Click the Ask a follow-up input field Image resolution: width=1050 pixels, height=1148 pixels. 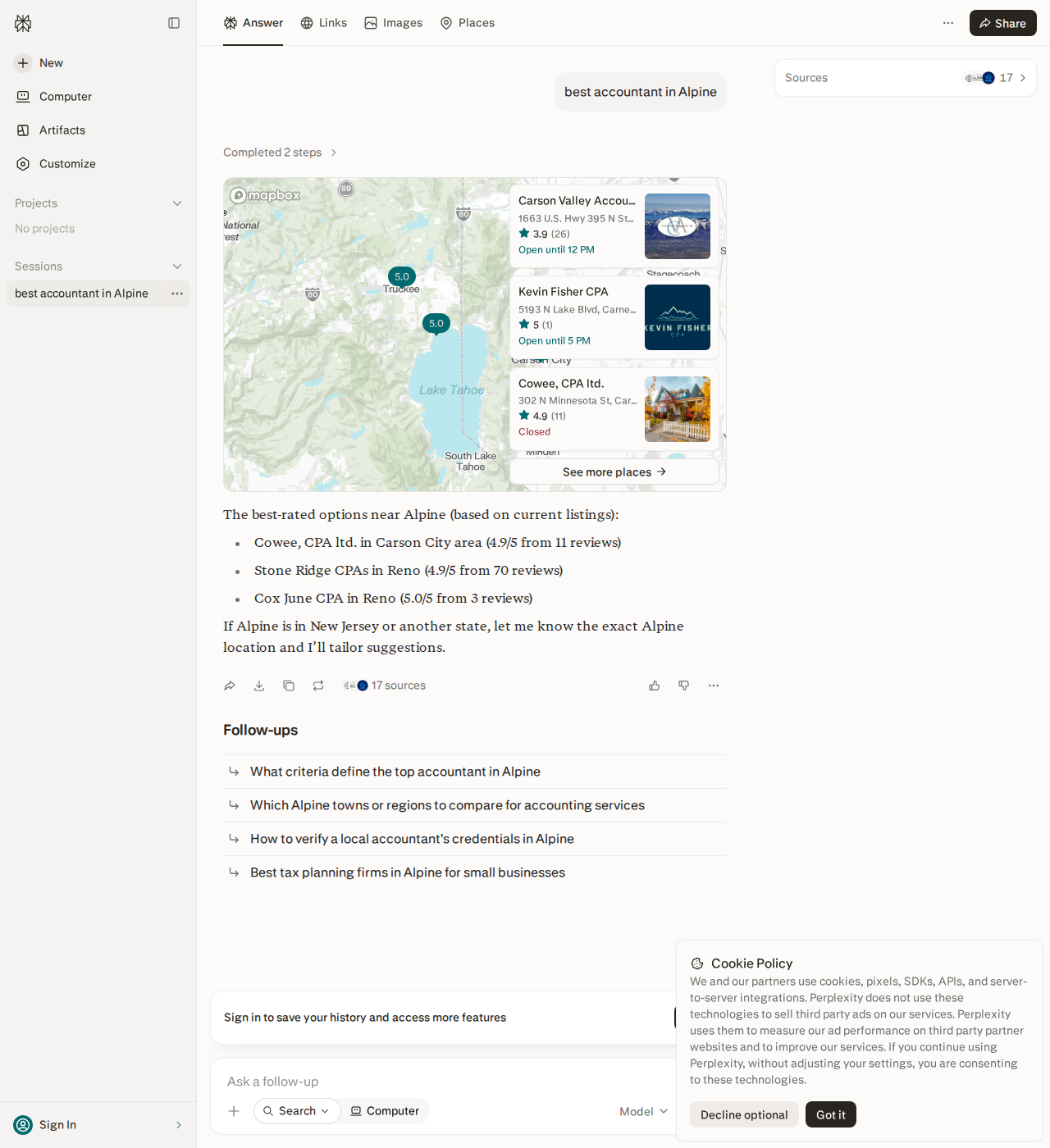(x=443, y=1082)
